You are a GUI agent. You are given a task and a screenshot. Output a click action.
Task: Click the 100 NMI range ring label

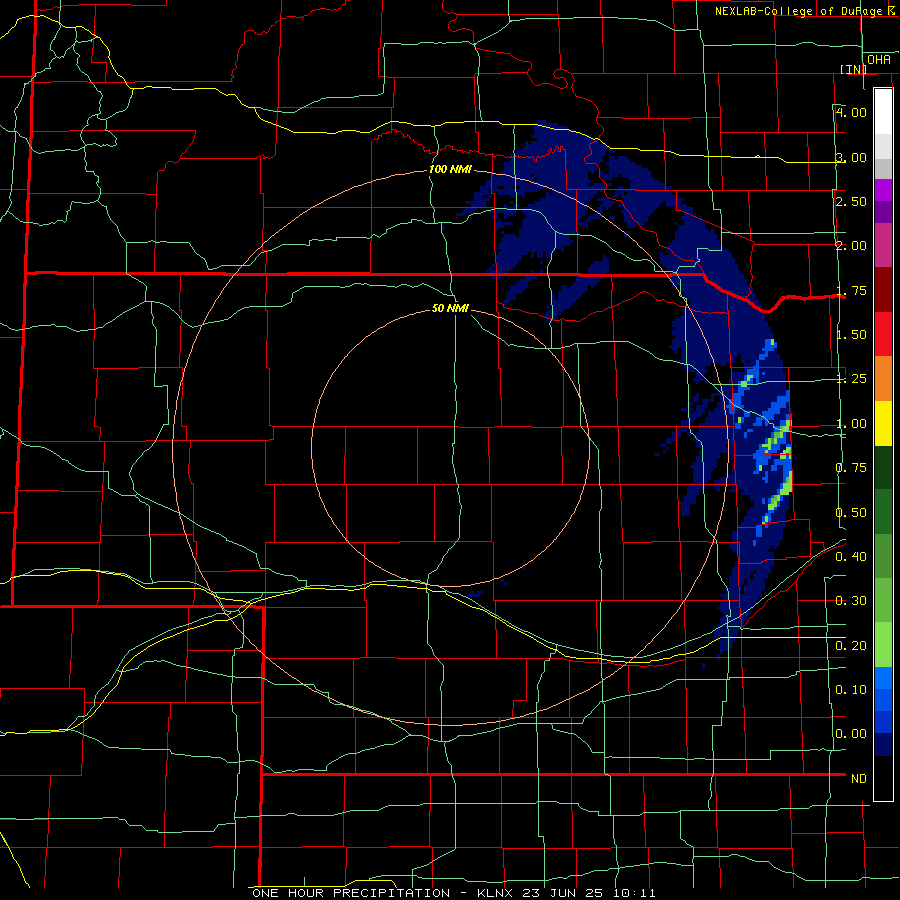tap(450, 169)
